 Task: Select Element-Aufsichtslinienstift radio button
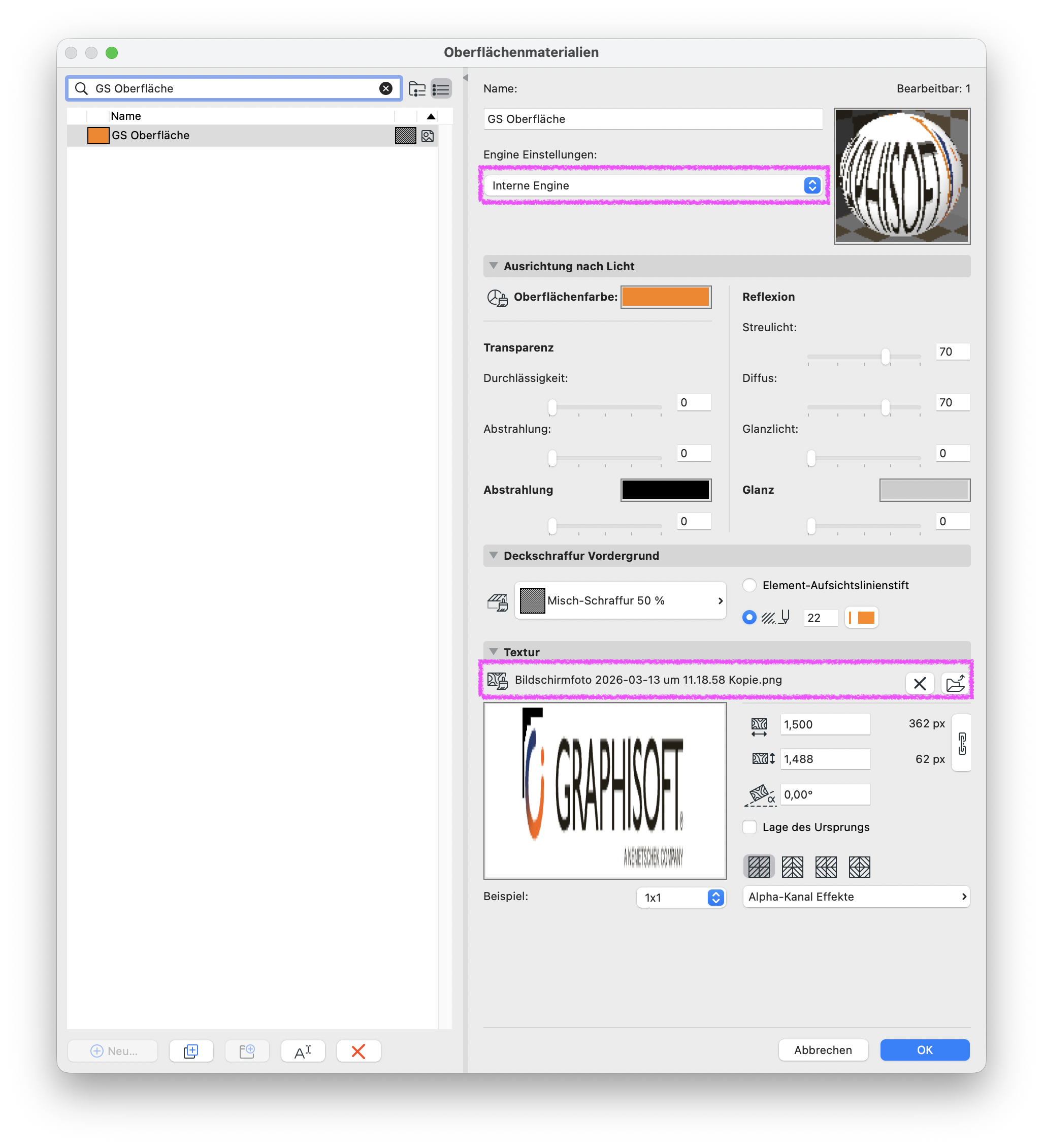point(749,585)
